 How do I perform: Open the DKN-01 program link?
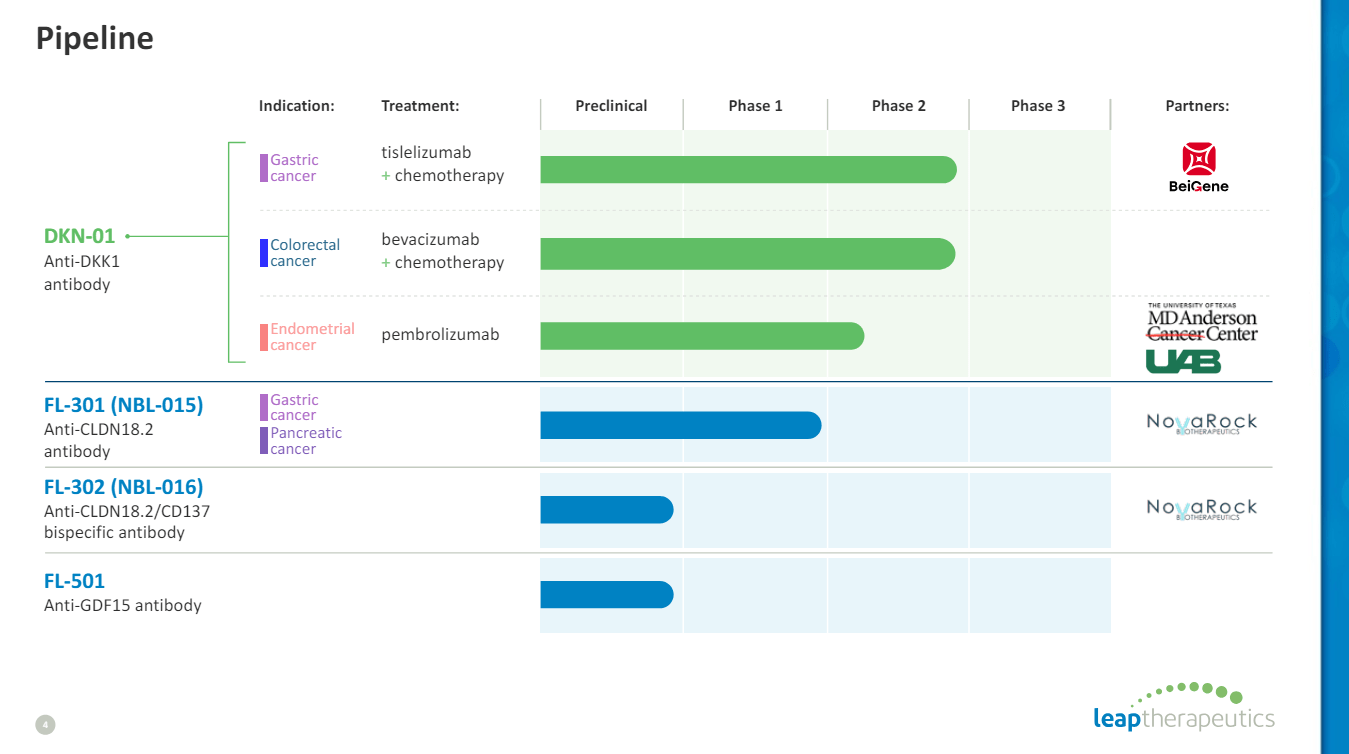(80, 236)
